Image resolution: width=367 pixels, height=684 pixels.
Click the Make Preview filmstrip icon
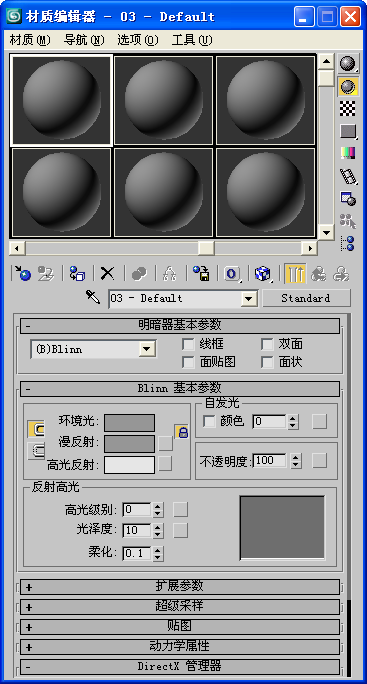[348, 176]
